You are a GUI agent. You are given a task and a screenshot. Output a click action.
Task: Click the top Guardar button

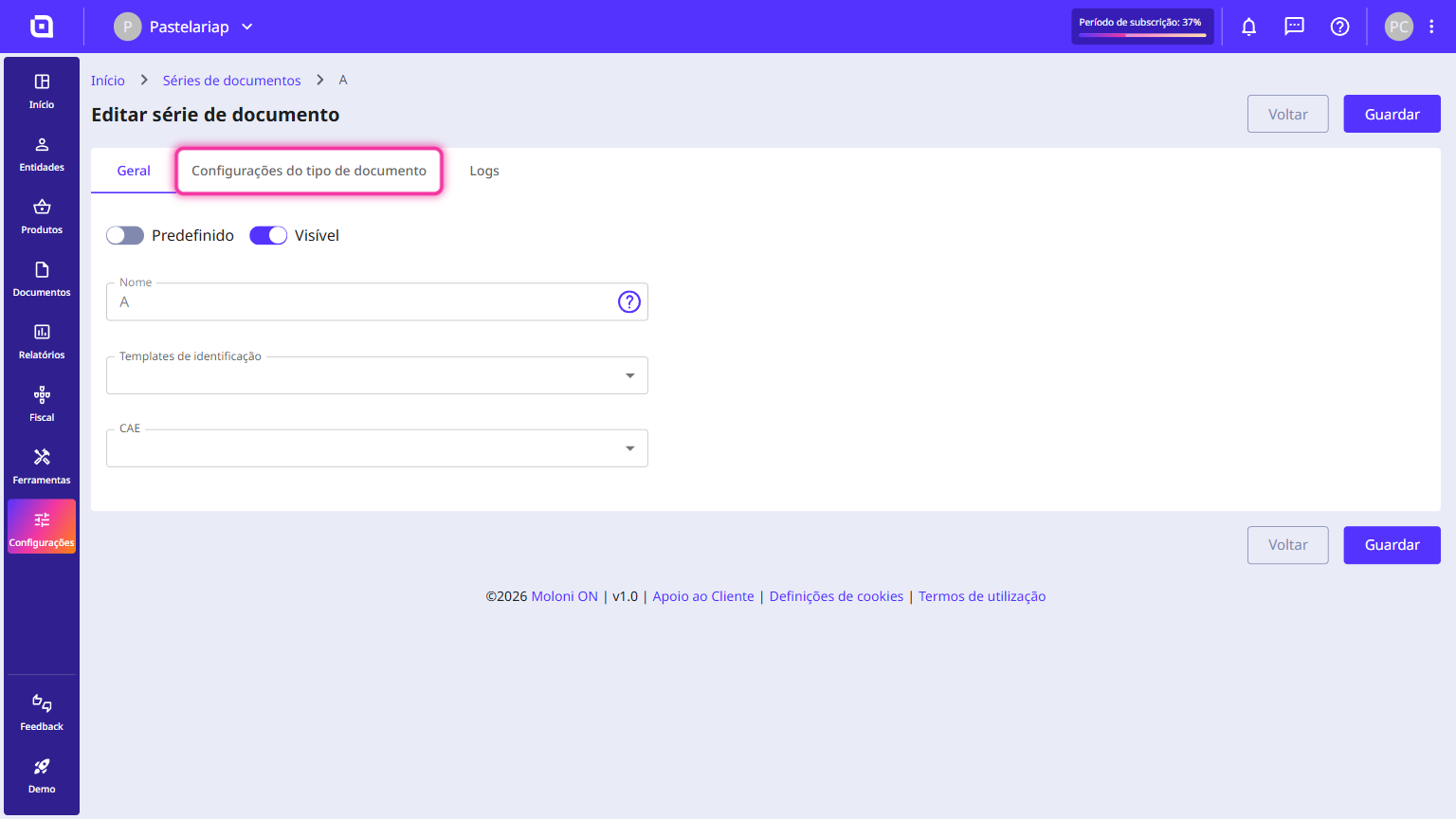(x=1392, y=114)
